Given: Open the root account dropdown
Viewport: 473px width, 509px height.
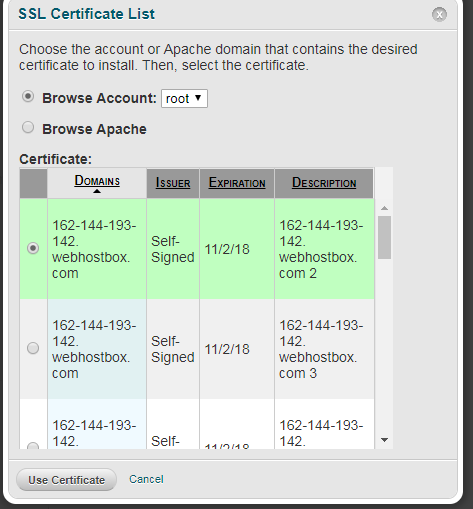Looking at the screenshot, I should pos(184,99).
